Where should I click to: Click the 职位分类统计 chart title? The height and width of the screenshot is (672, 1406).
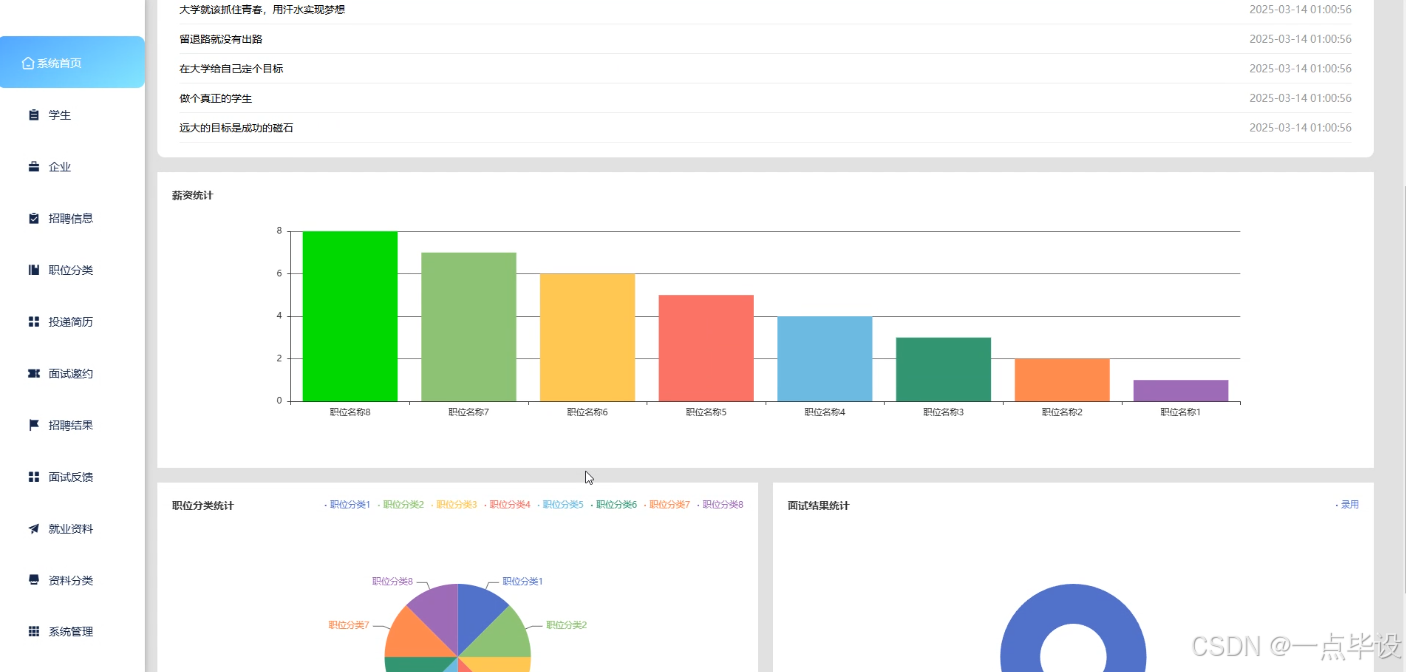coord(203,506)
